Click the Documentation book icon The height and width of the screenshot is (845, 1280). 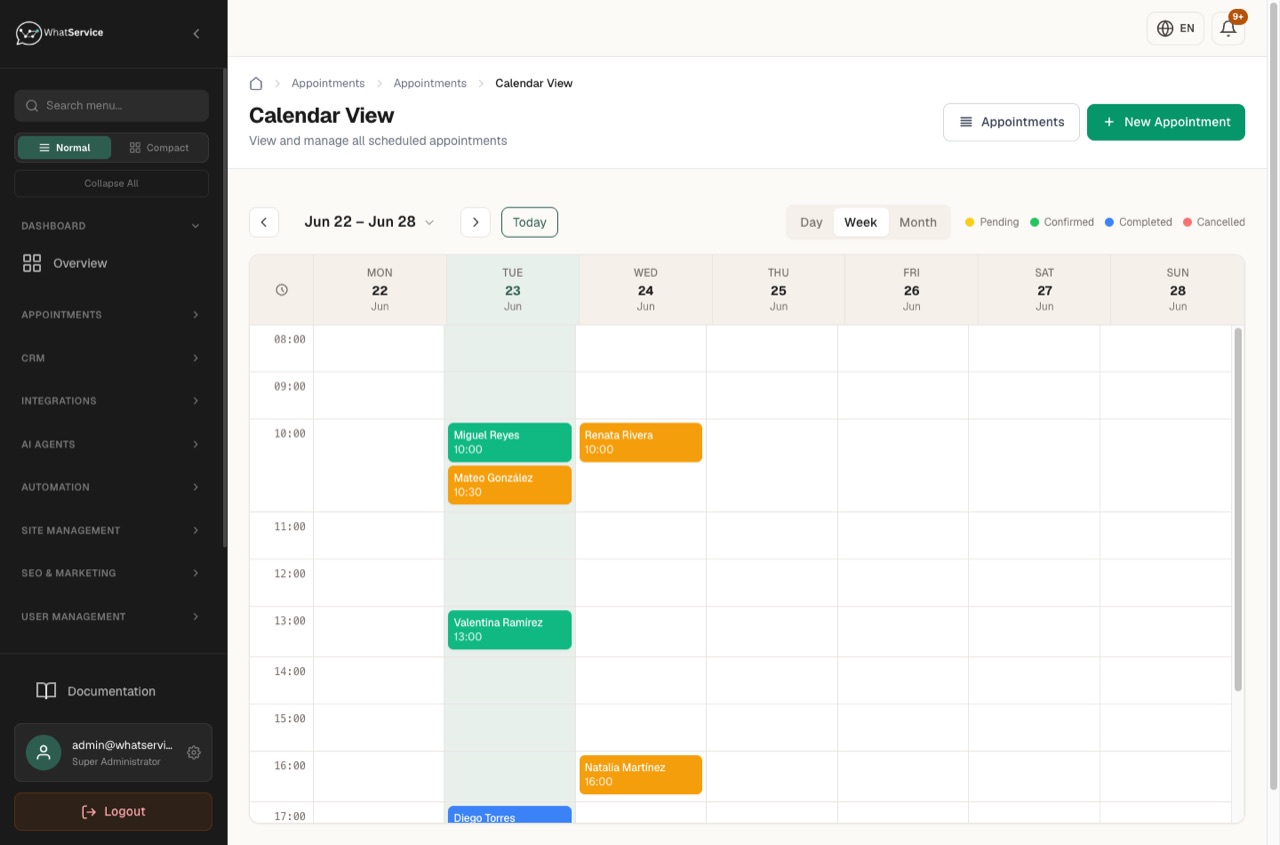[46, 691]
